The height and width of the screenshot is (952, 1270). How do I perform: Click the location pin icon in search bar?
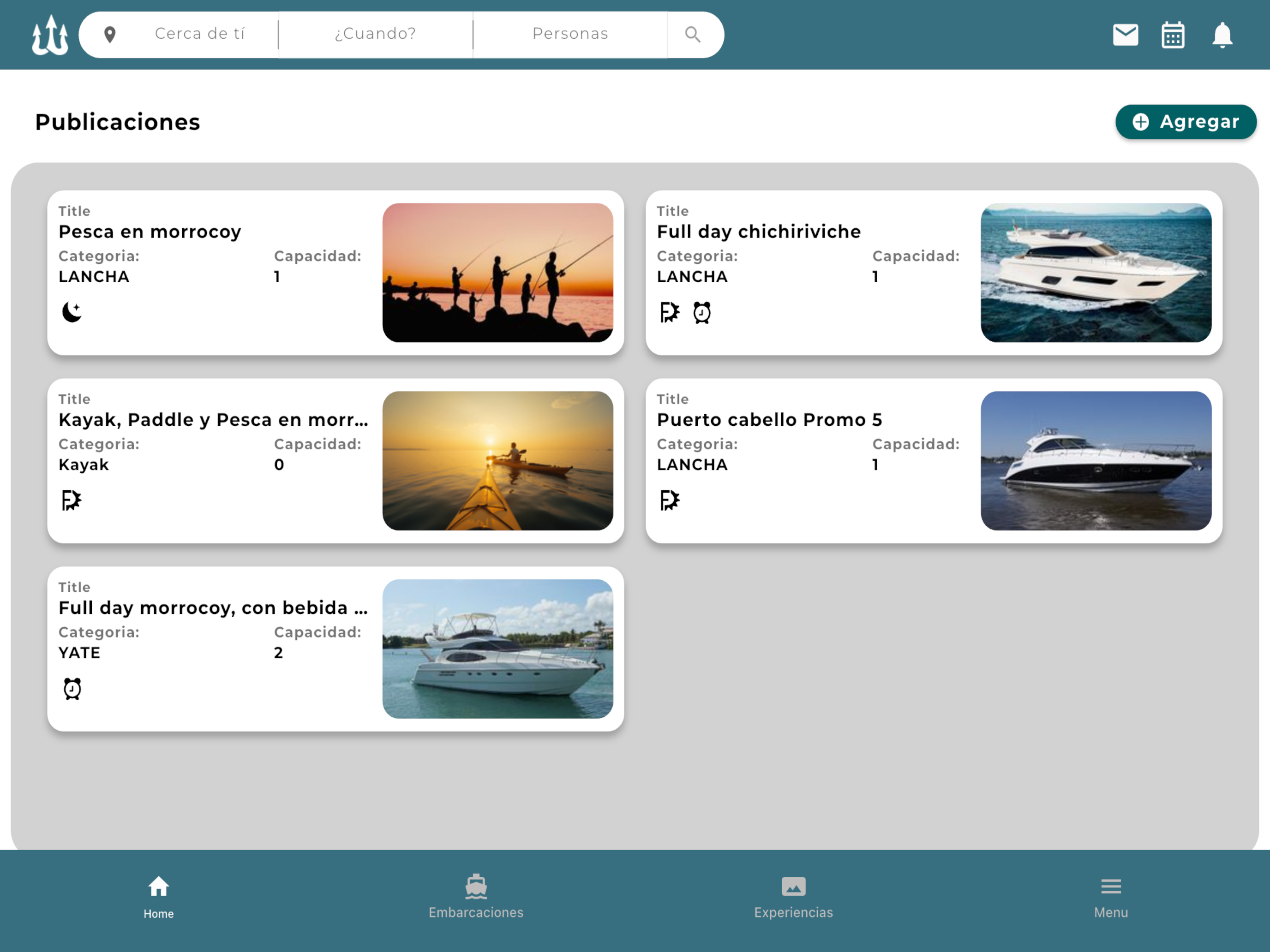(x=110, y=35)
